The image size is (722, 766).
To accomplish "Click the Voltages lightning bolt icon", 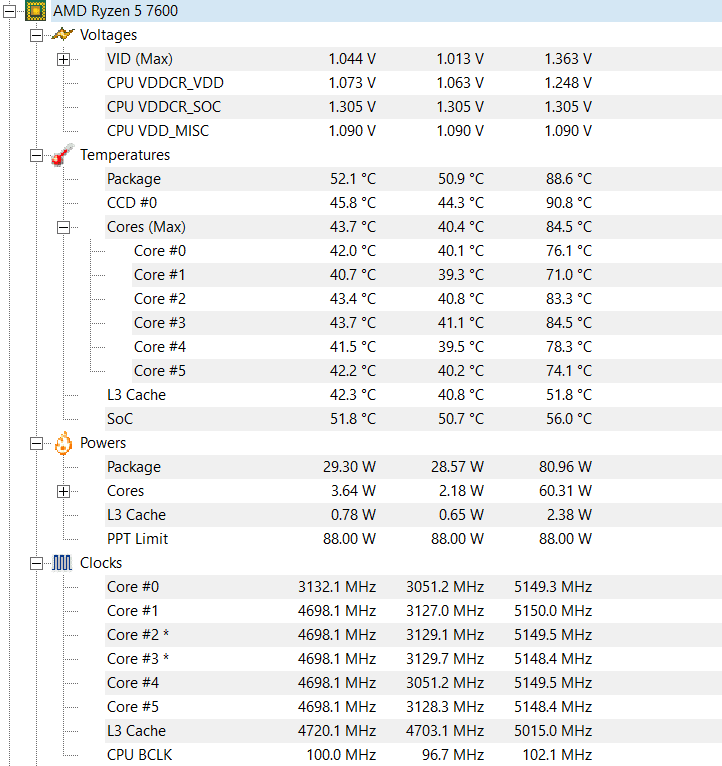I will 63,35.
